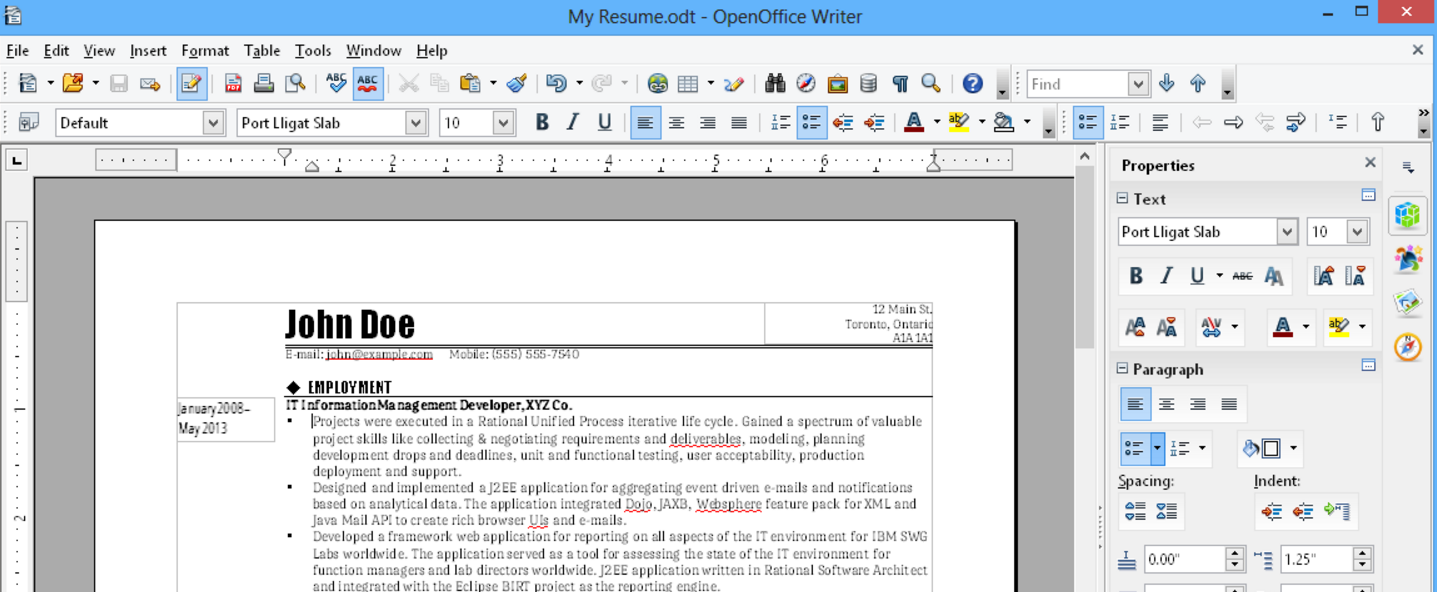Collapse the Paragraph section in Properties
This screenshot has height=592, width=1437.
click(1122, 369)
